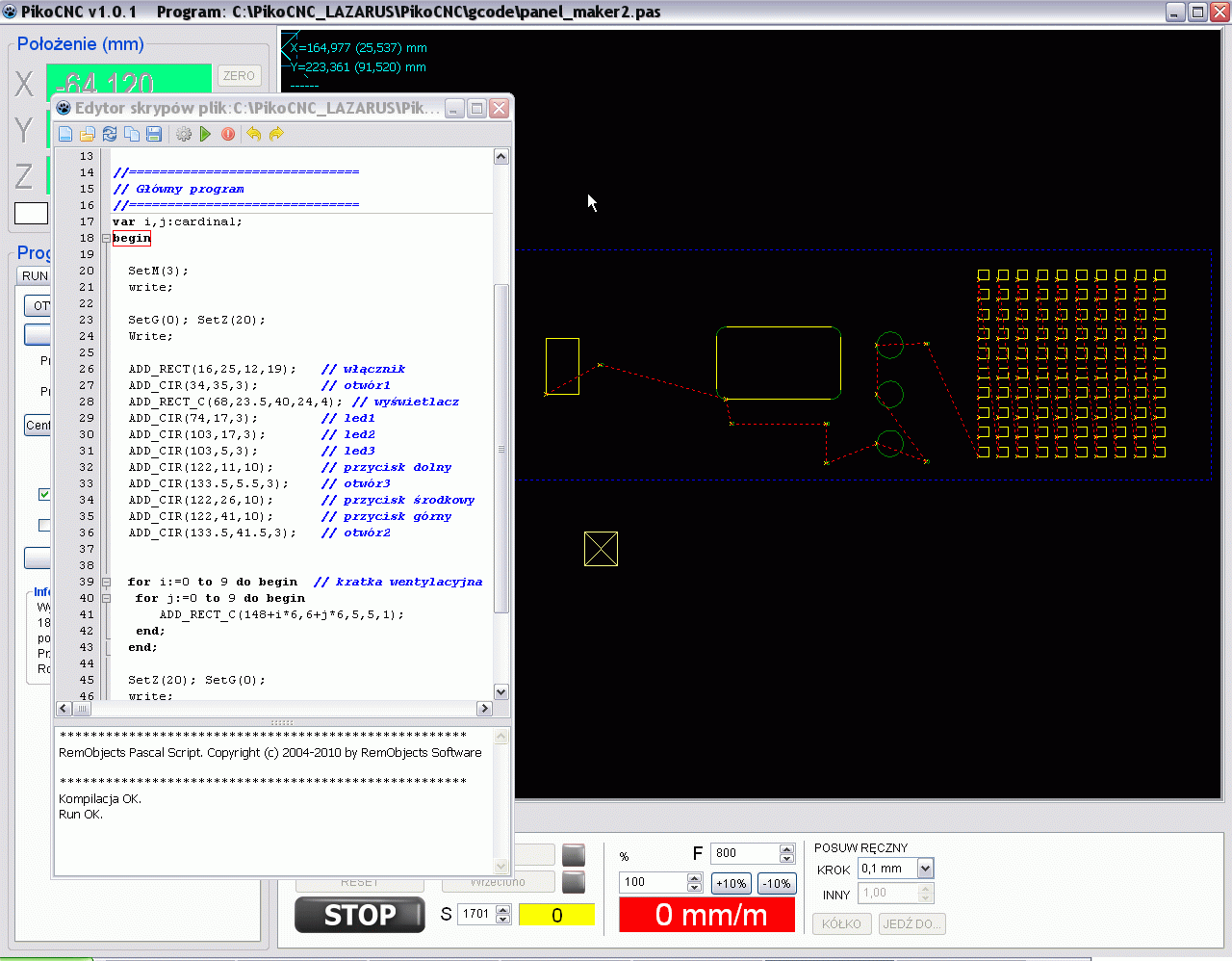
Task: Click the JEDŹ DO... button
Action: [912, 923]
